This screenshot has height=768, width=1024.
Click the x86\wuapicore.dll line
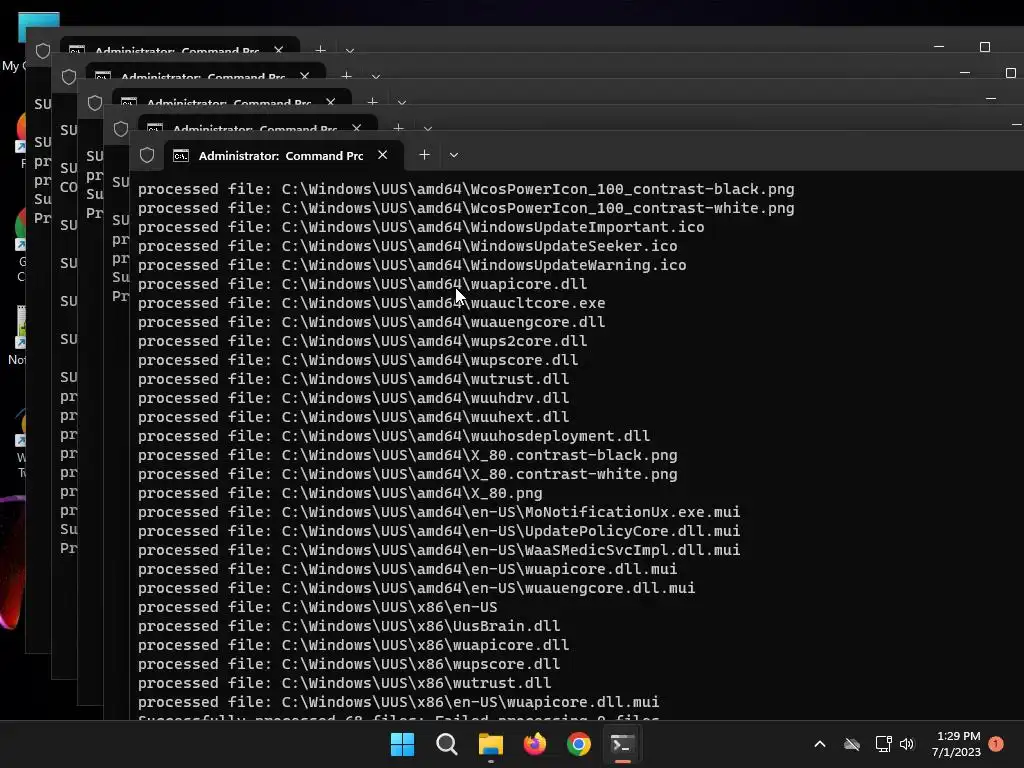[x=353, y=645]
